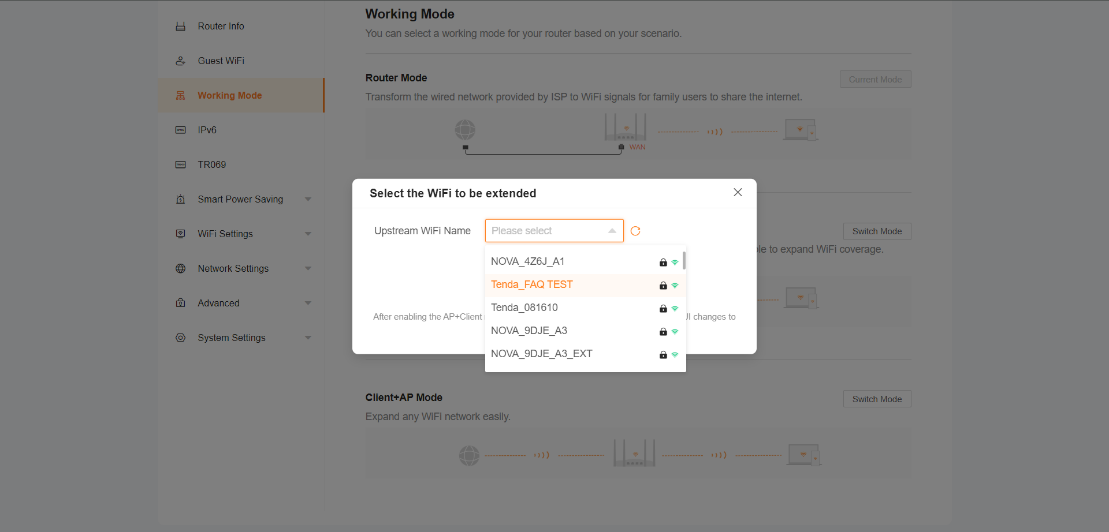Click the refresh WiFi list icon
Screen dimensions: 1109x532
pos(635,231)
